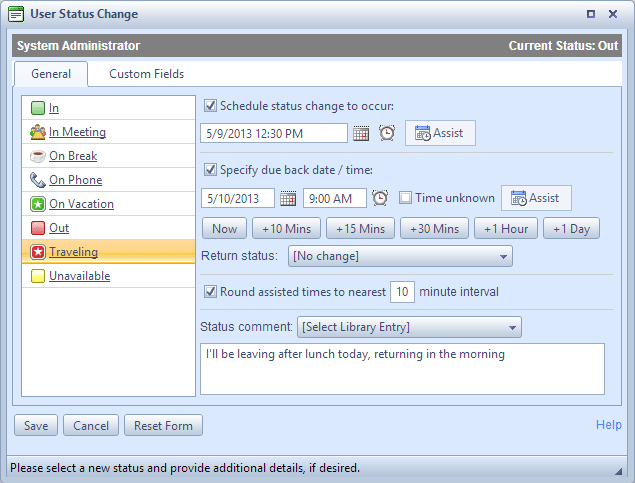Toggle Schedule status change to occur checkbox

pyautogui.click(x=210, y=106)
